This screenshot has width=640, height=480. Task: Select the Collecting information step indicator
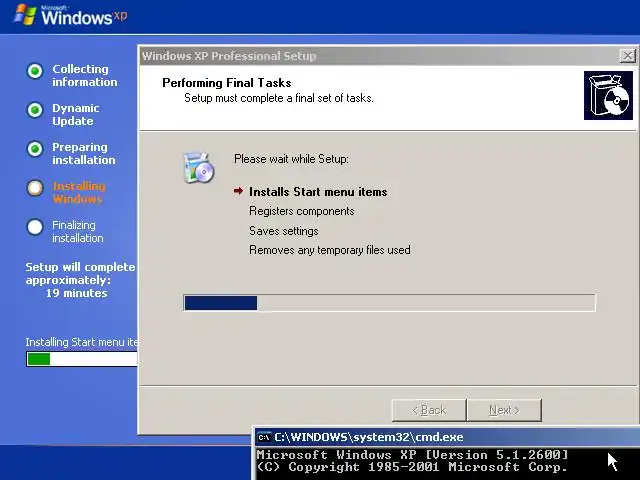coord(35,71)
